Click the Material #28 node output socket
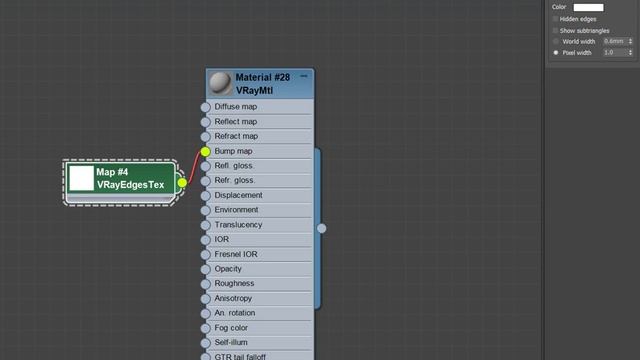The width and height of the screenshot is (640, 360). coord(322,228)
